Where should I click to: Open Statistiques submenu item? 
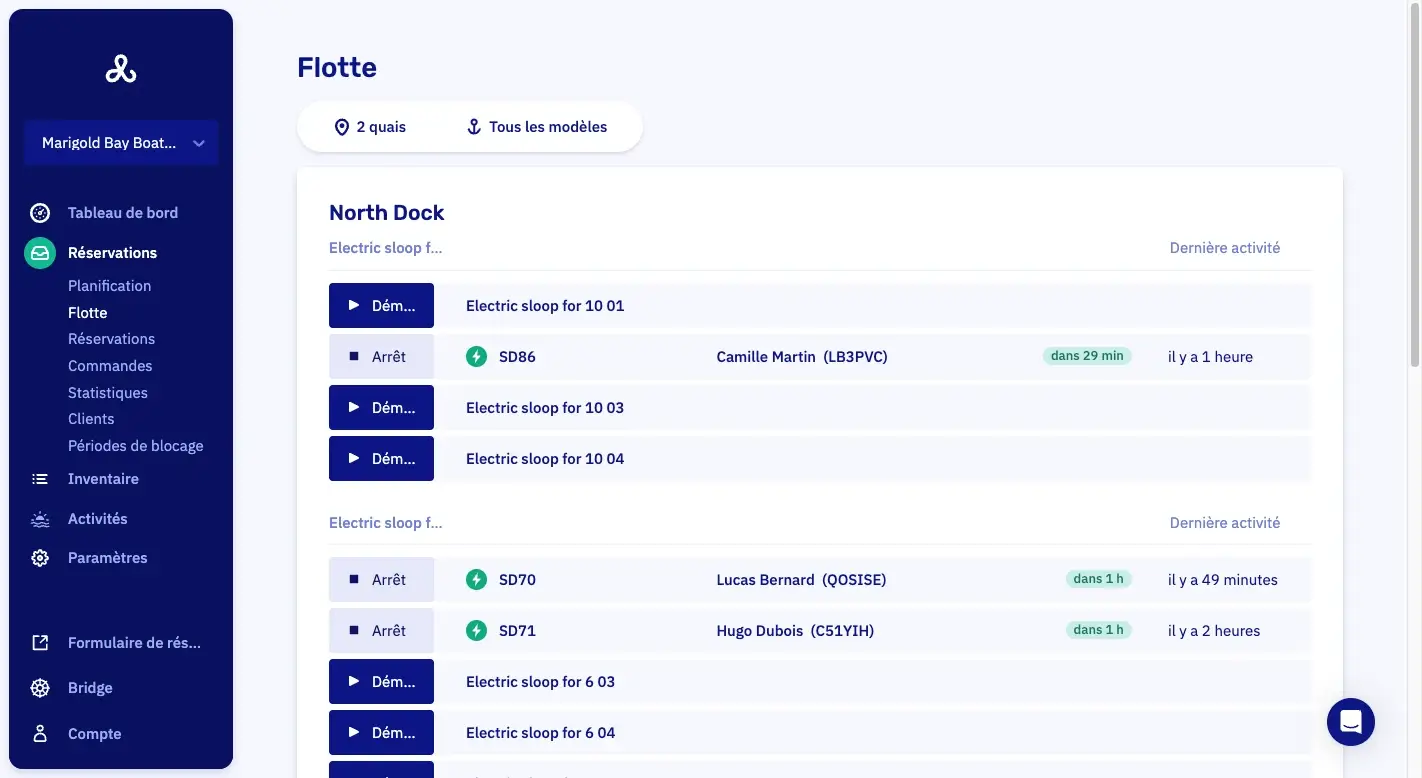pyautogui.click(x=108, y=393)
